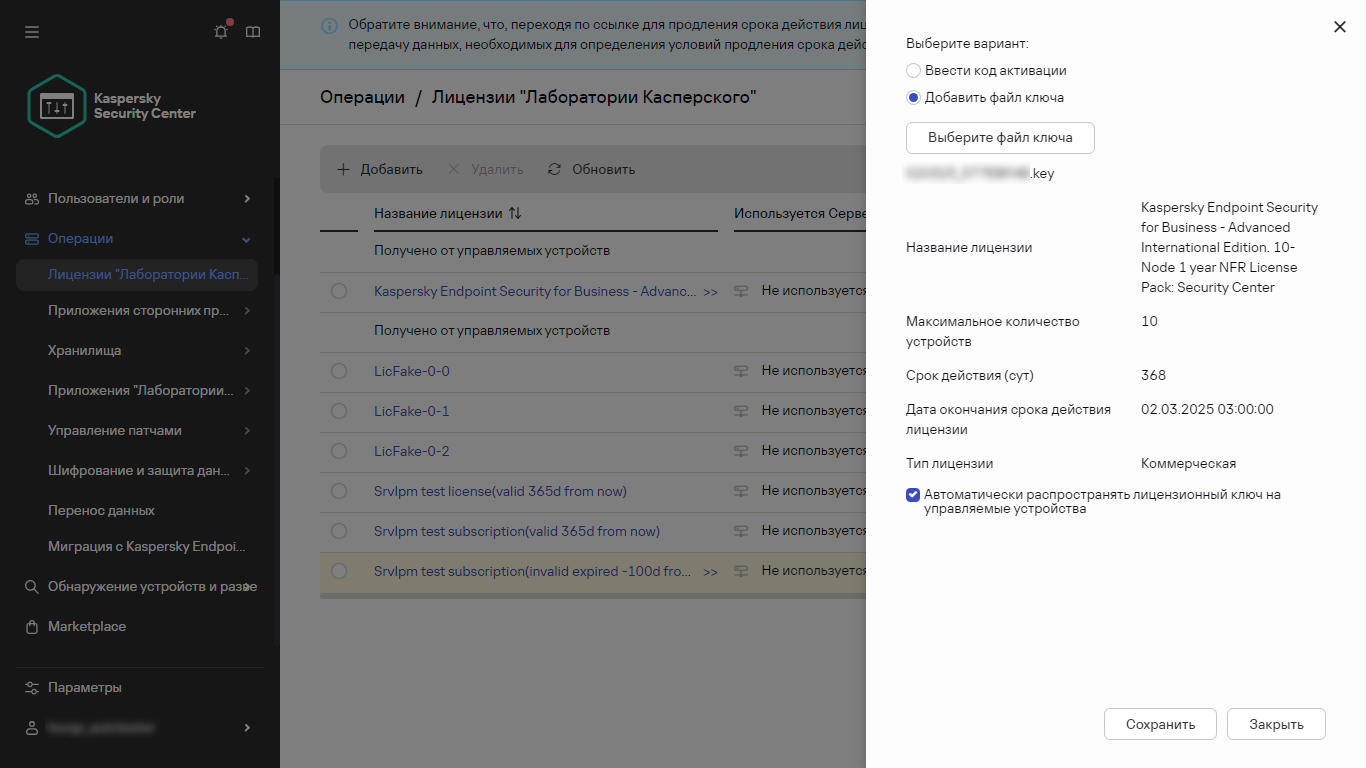Open the hamburger navigation menu
Image resolution: width=1366 pixels, height=768 pixels.
tap(32, 31)
